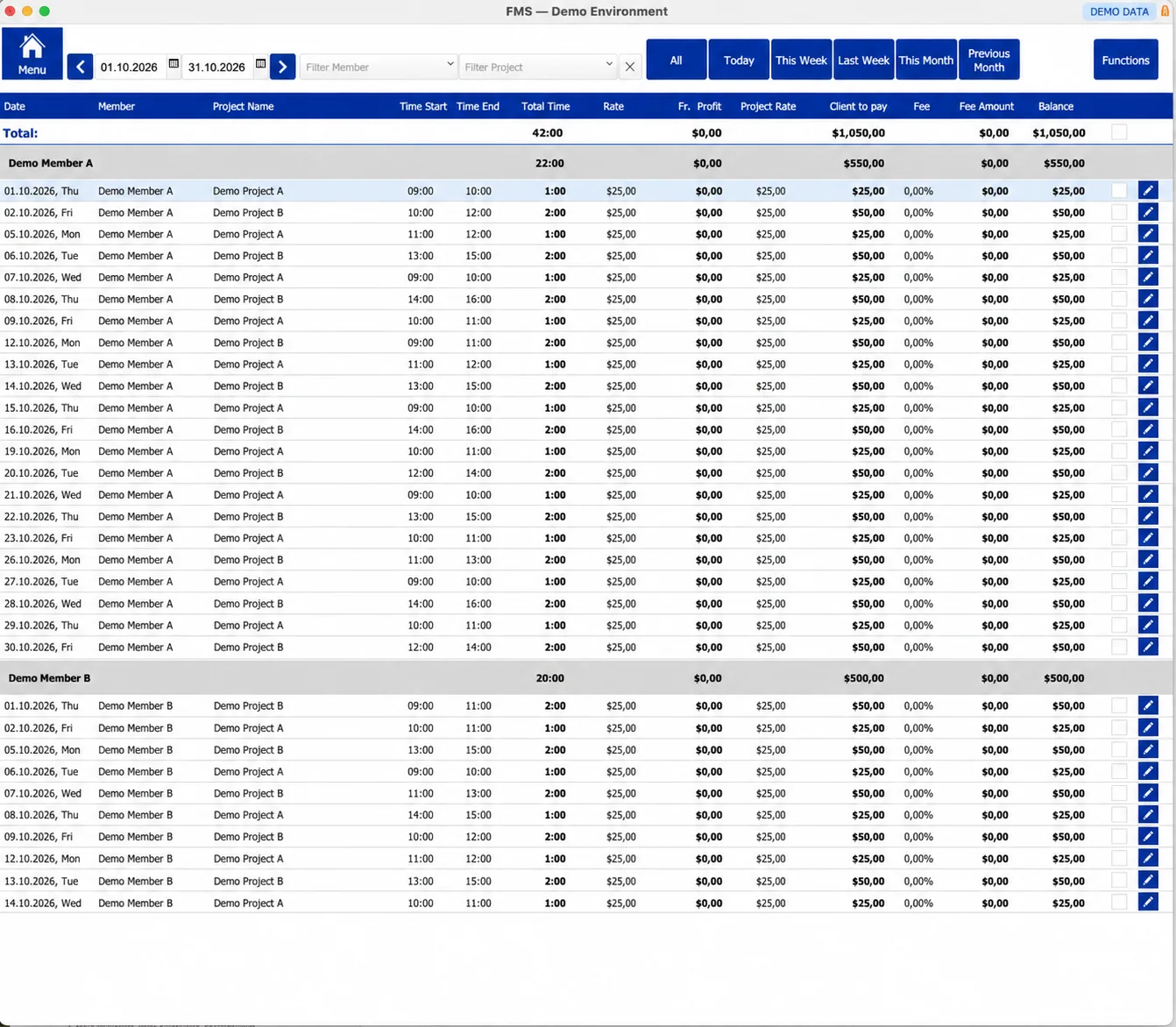Tick the checkbox in the Total row
Screen dimensions: 1176x1027
(x=1119, y=132)
